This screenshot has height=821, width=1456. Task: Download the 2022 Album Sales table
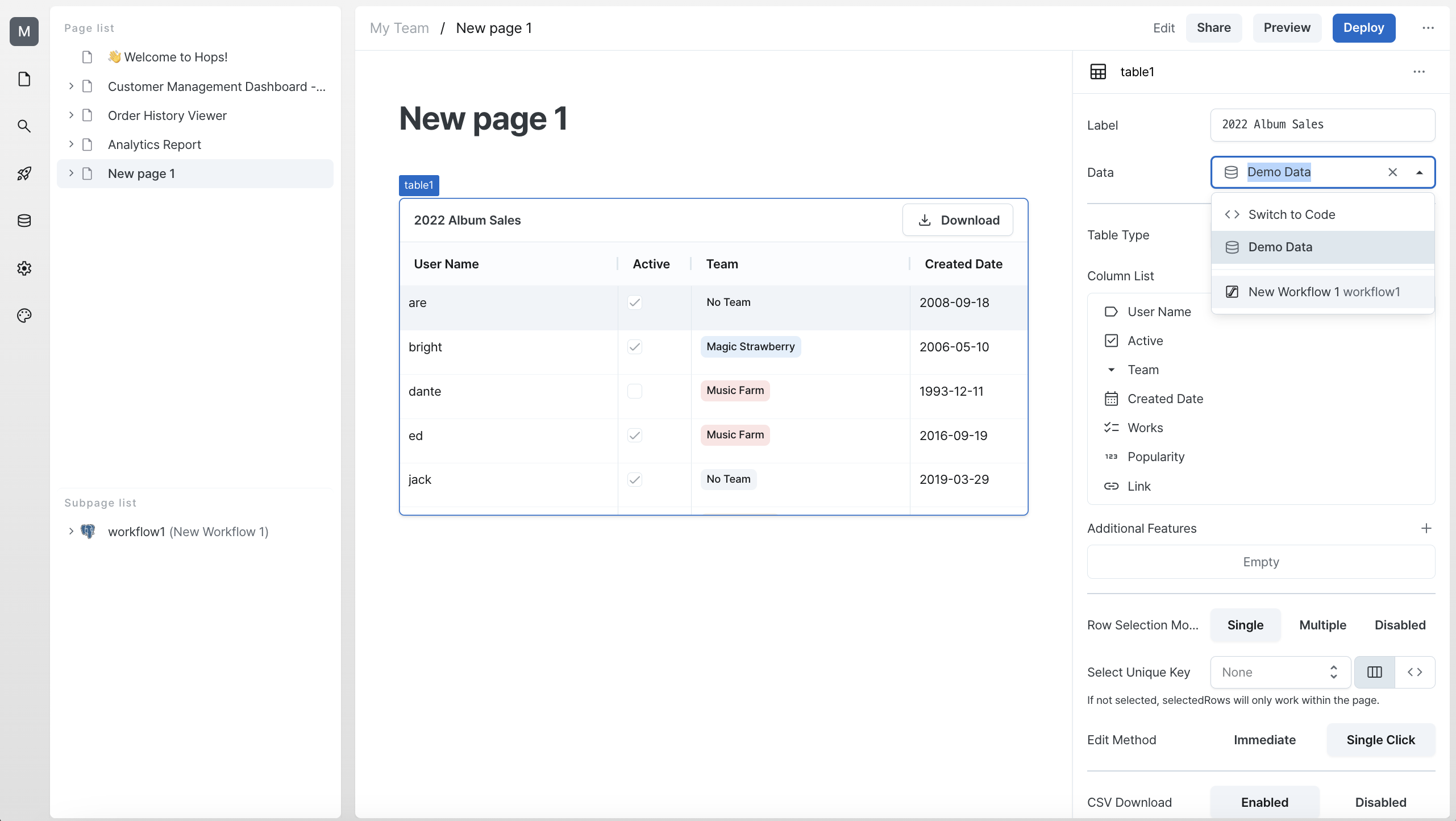click(958, 220)
